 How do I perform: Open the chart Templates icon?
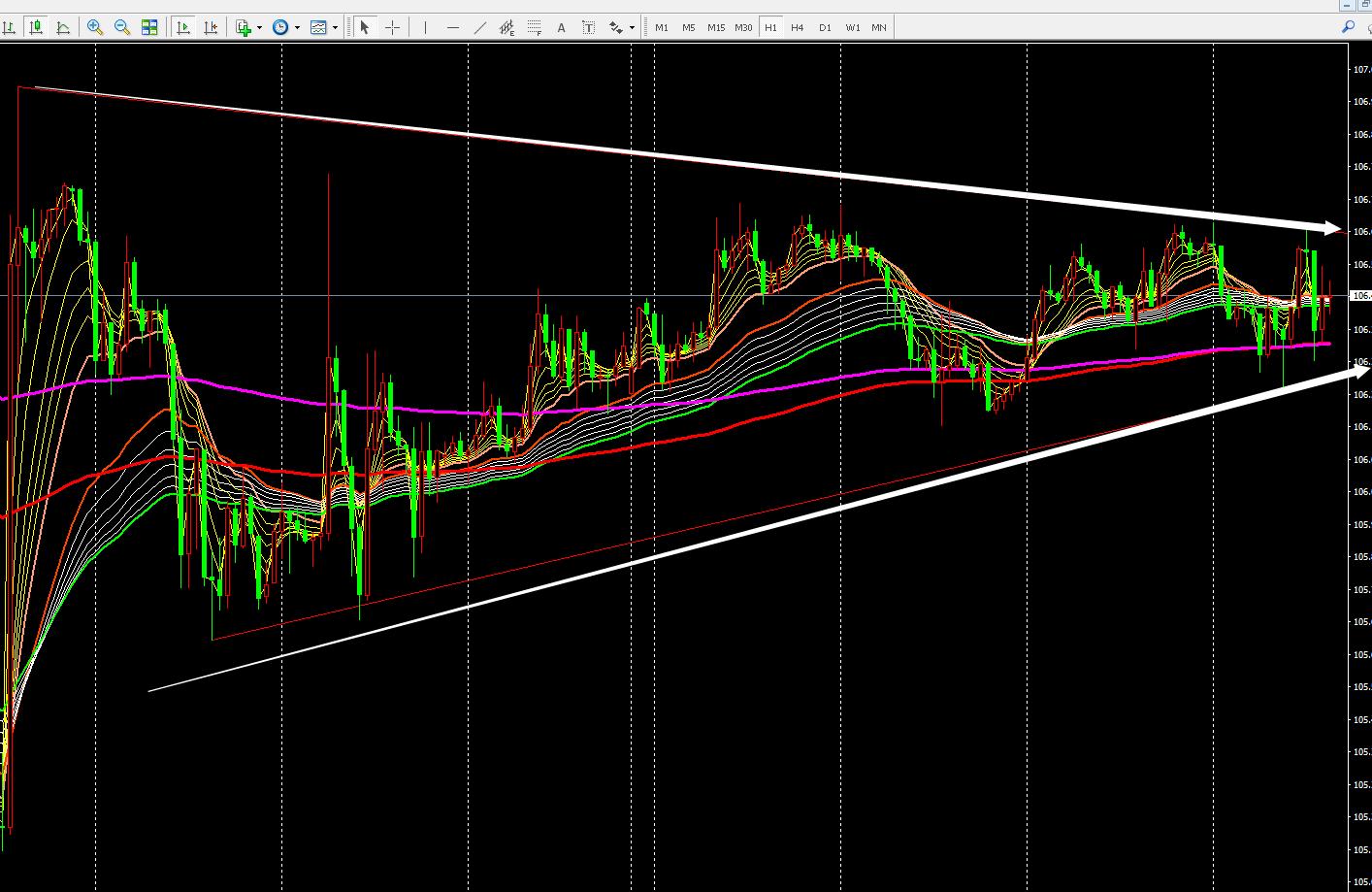click(318, 27)
